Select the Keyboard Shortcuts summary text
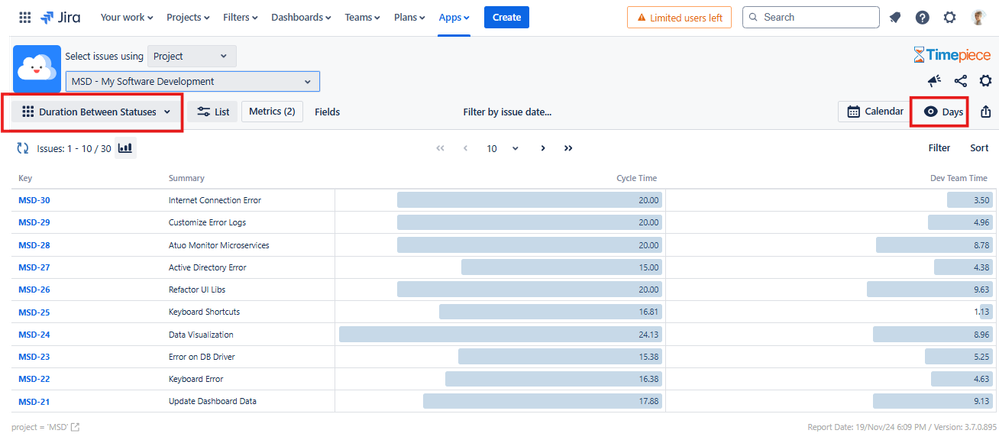999x437 pixels. [x=204, y=312]
